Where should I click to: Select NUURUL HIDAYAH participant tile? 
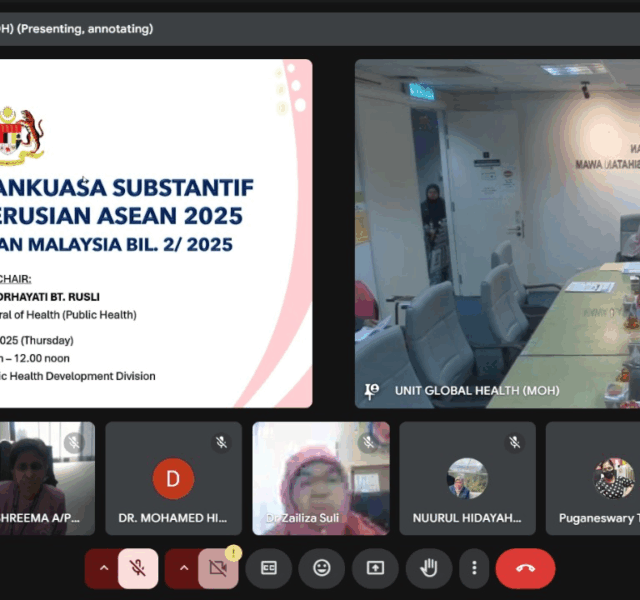point(467,478)
